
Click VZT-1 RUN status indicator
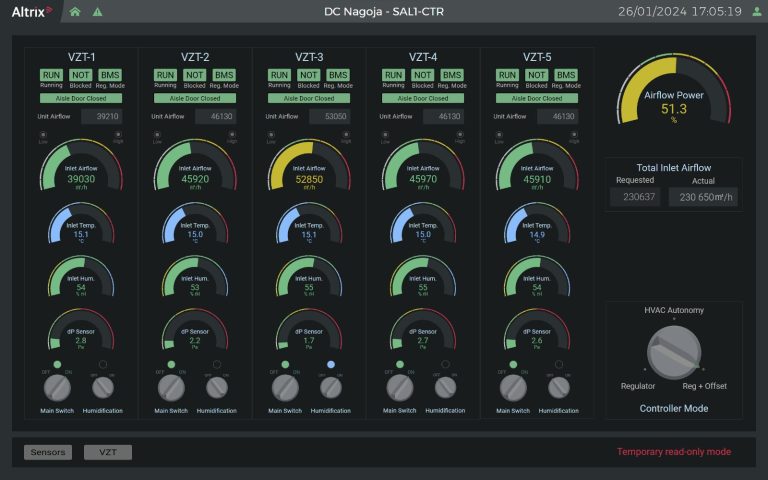tap(51, 75)
